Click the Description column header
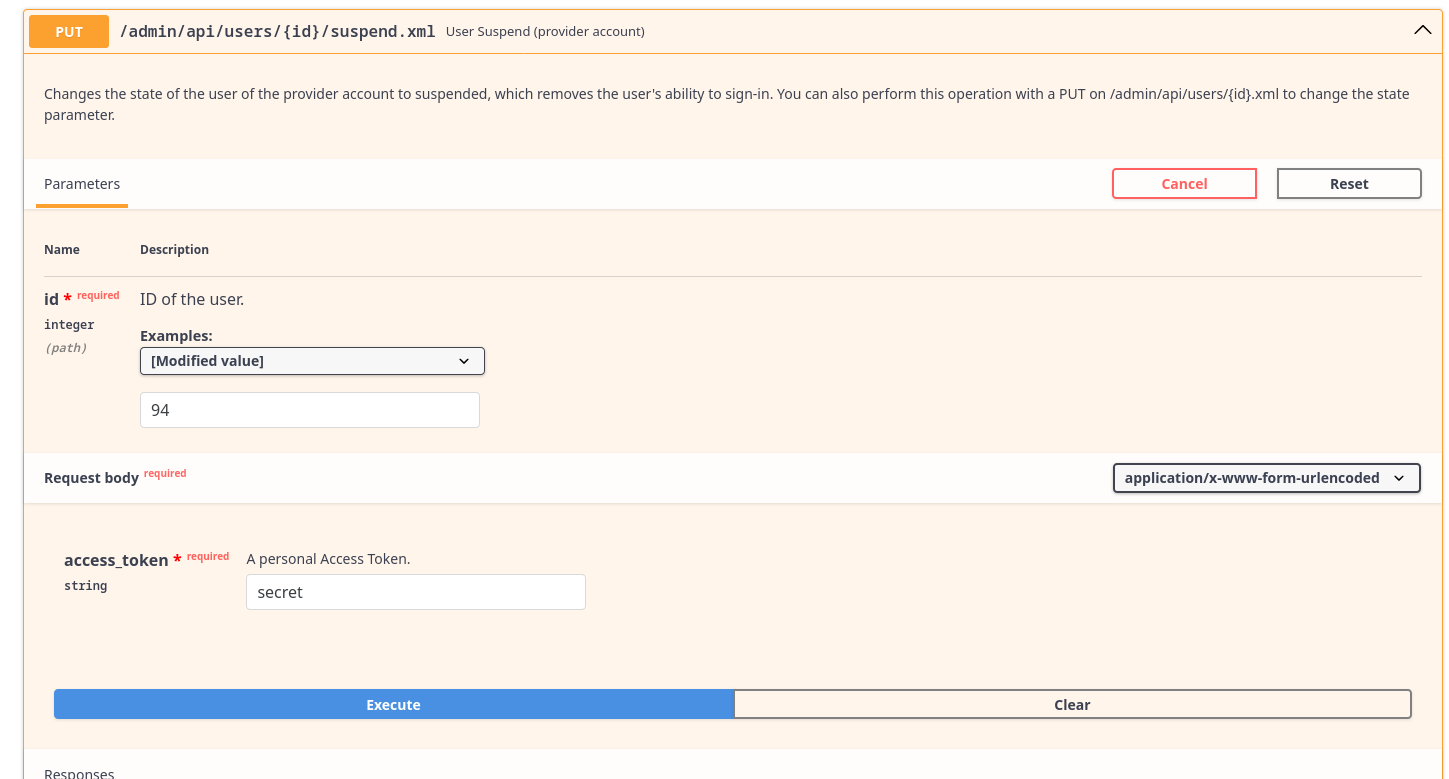Image resolution: width=1449 pixels, height=779 pixels. coord(174,250)
